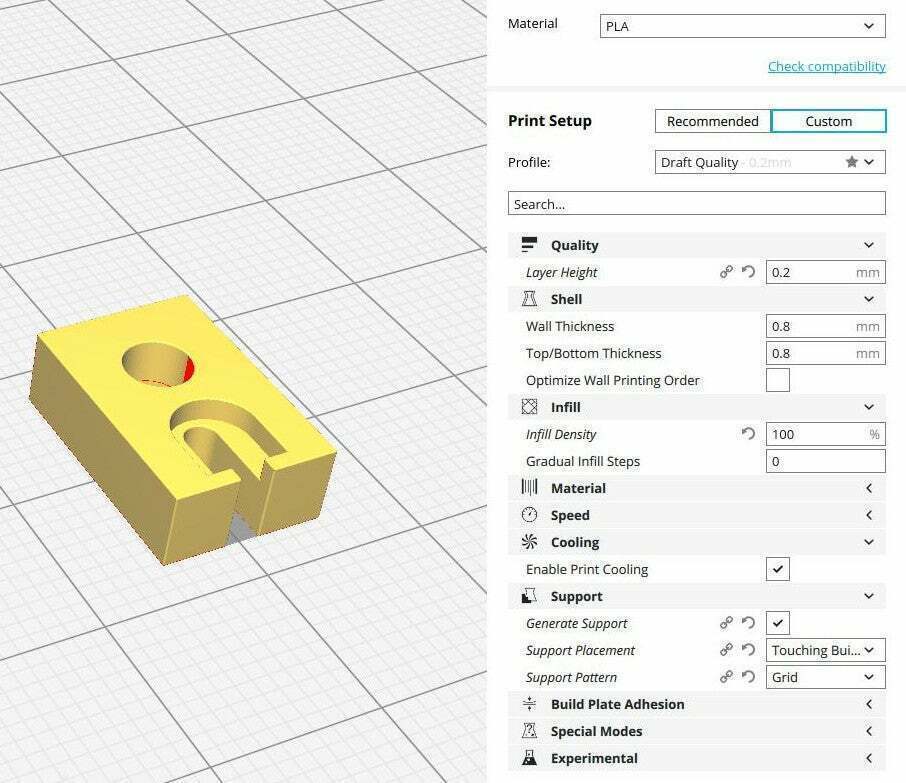Click the Print Setup heading

pos(549,121)
